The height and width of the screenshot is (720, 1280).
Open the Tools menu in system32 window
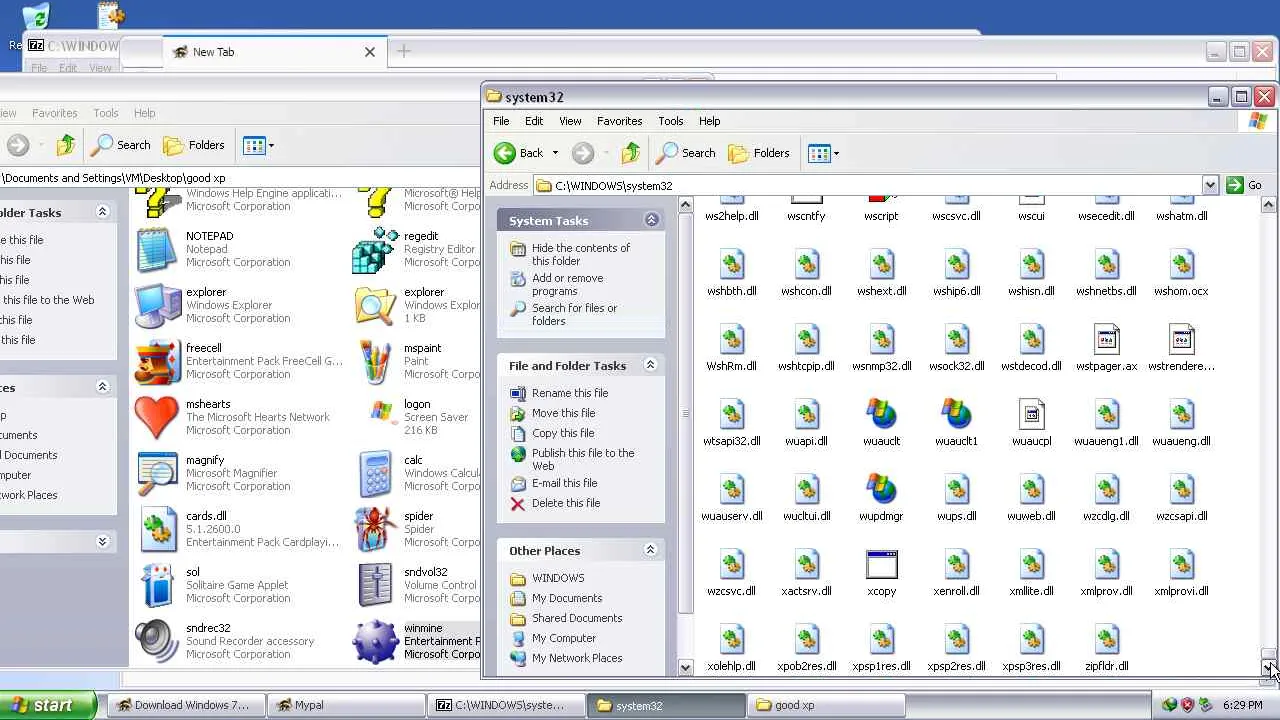coord(670,121)
